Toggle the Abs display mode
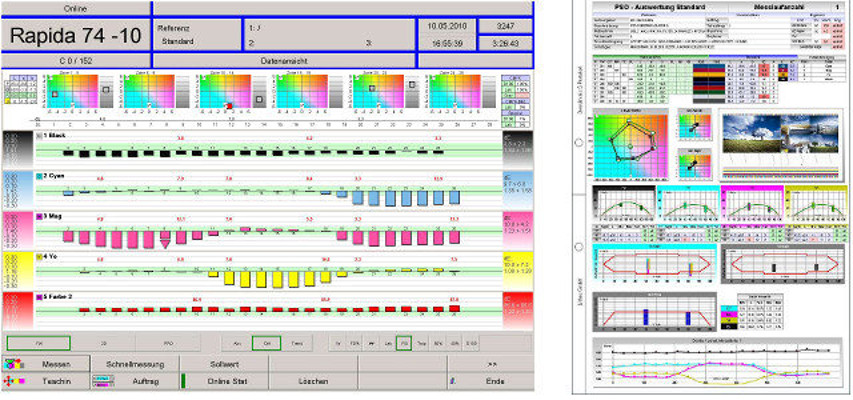This screenshot has height=400, width=853. [236, 343]
